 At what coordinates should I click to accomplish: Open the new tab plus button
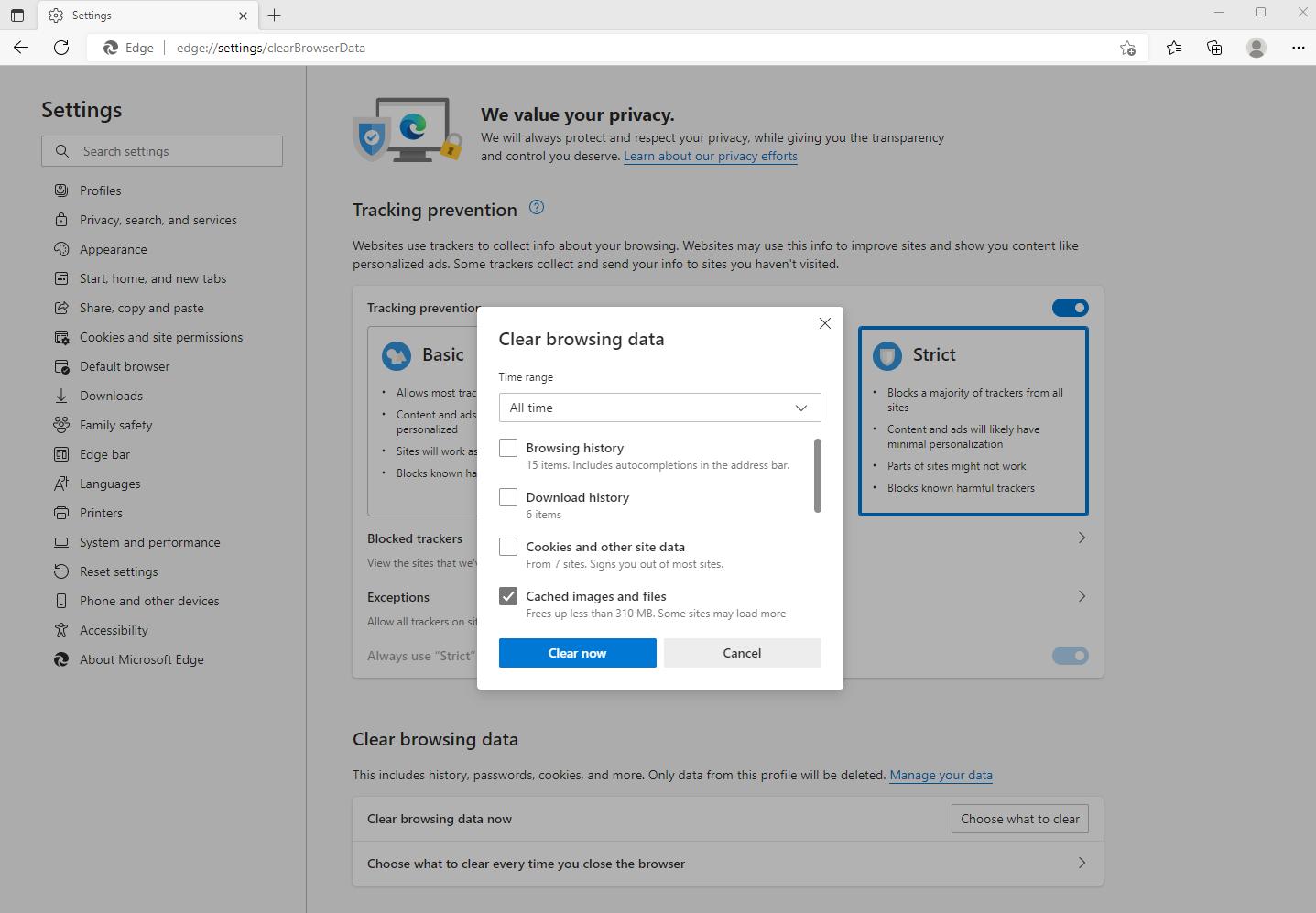pos(274,16)
